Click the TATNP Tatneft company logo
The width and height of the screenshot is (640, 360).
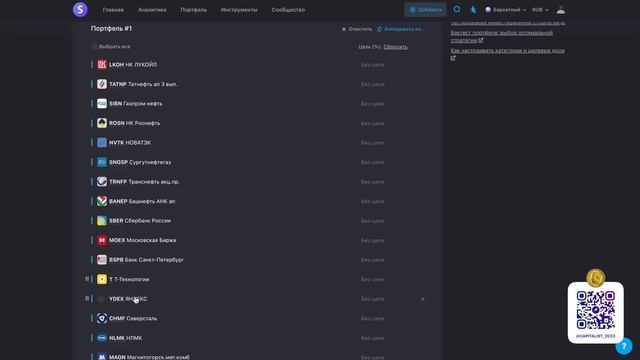102,84
